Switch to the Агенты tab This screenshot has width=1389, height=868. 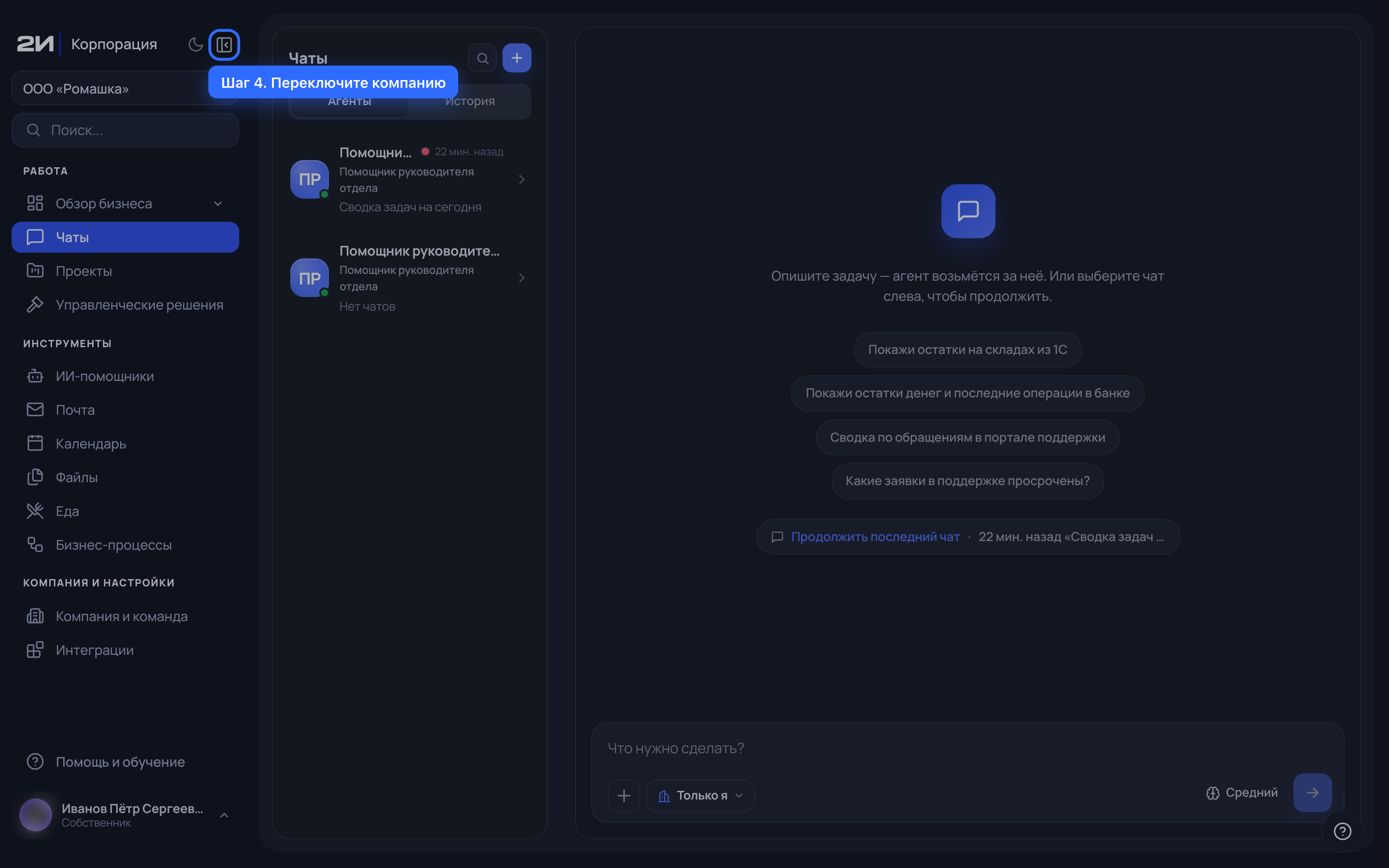point(349,101)
